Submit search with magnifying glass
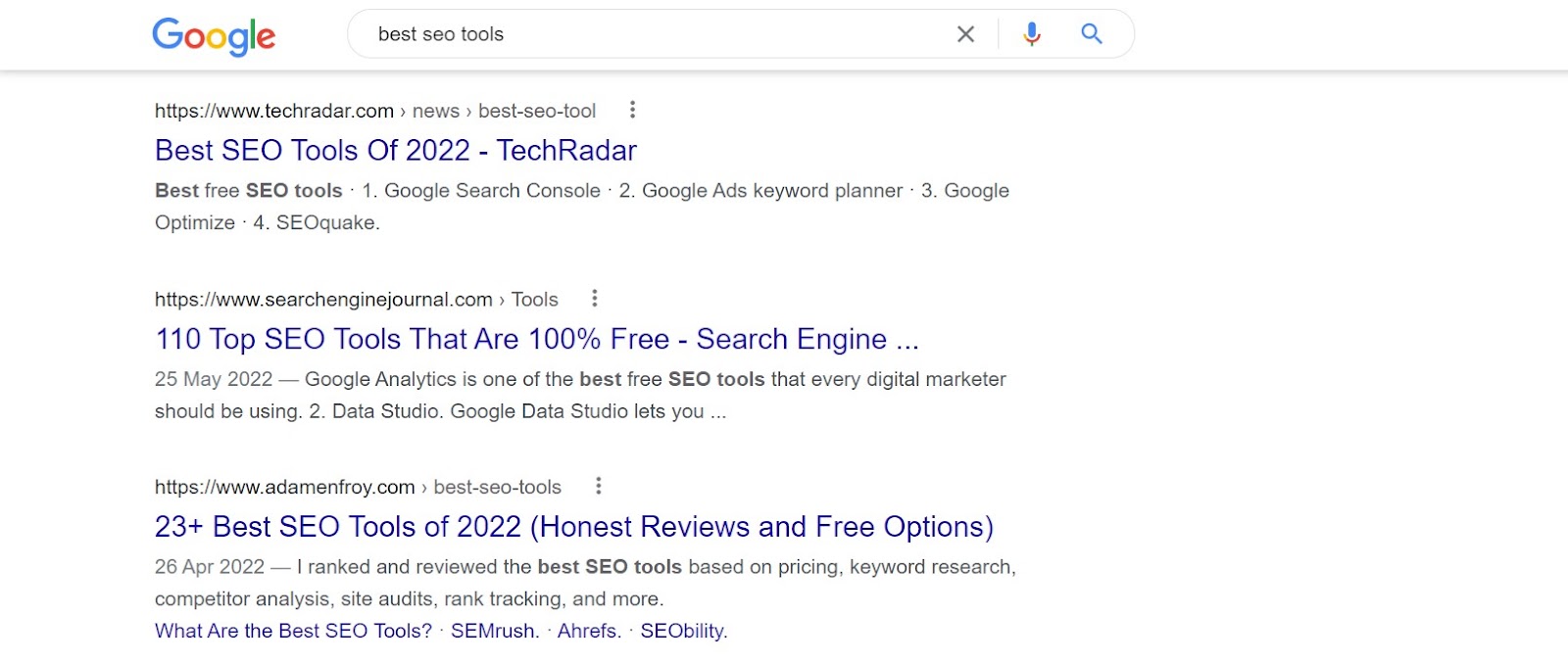The image size is (1568, 663). (x=1092, y=34)
